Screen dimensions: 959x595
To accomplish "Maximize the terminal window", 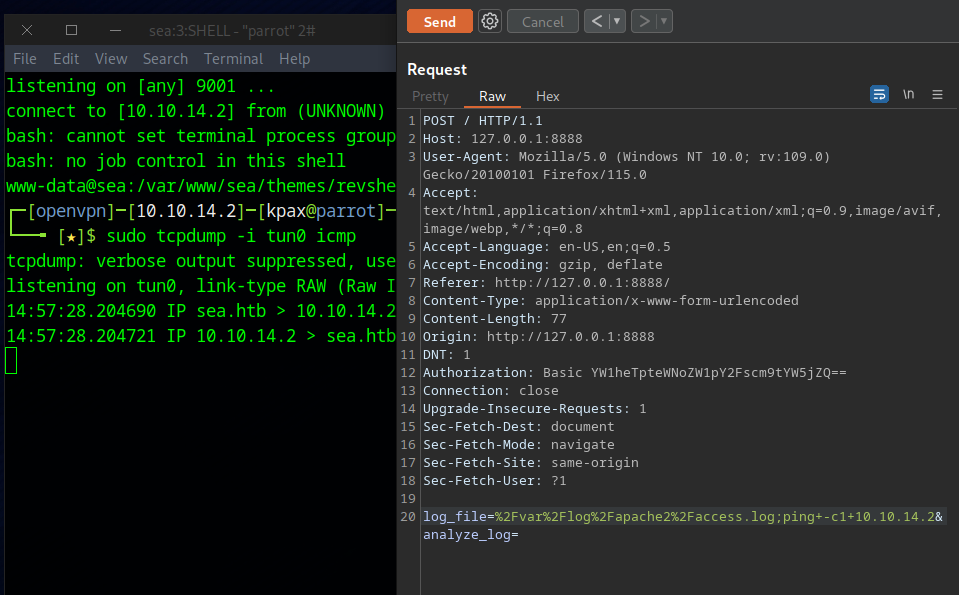I will coord(71,30).
